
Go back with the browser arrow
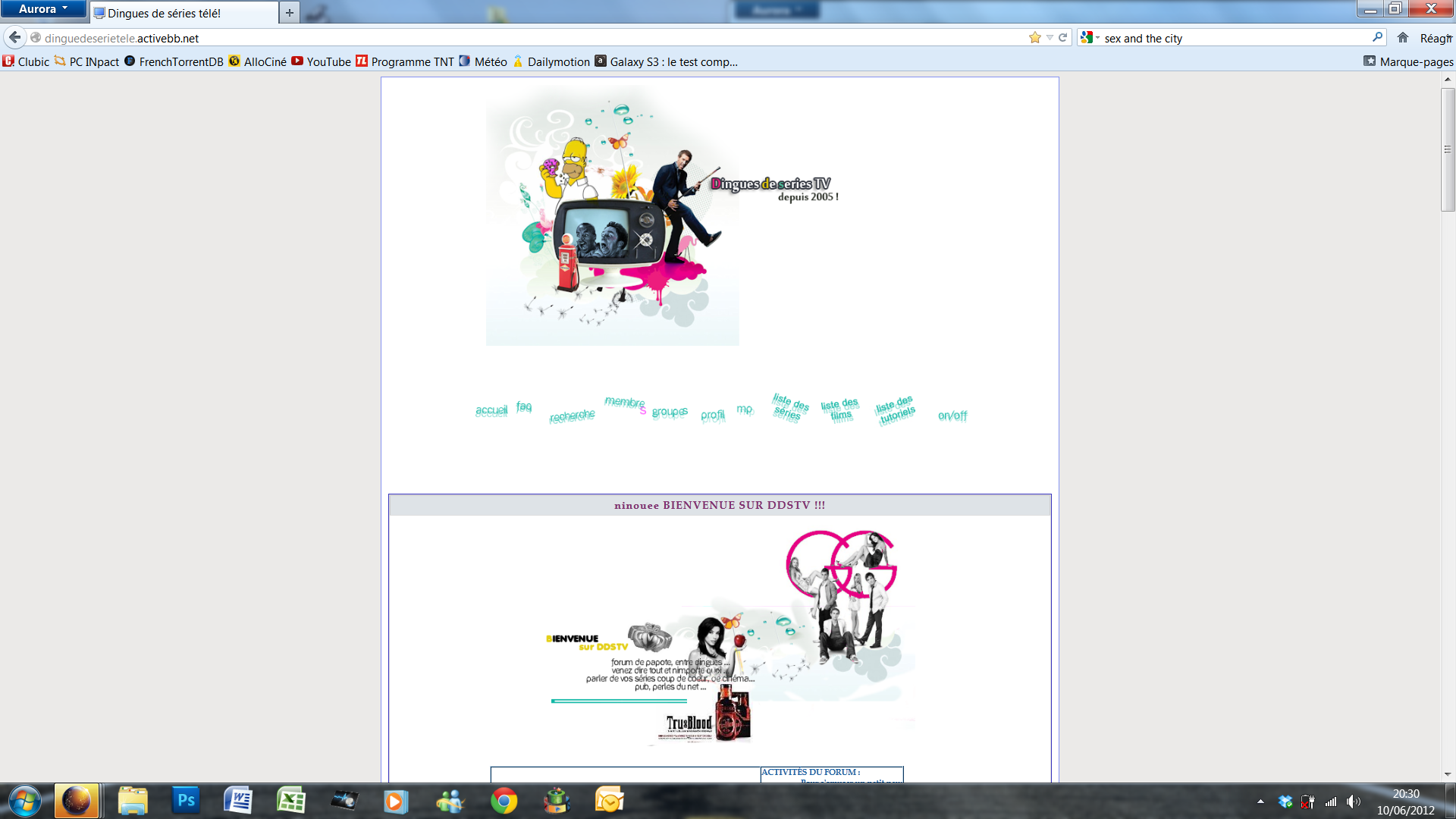[15, 37]
